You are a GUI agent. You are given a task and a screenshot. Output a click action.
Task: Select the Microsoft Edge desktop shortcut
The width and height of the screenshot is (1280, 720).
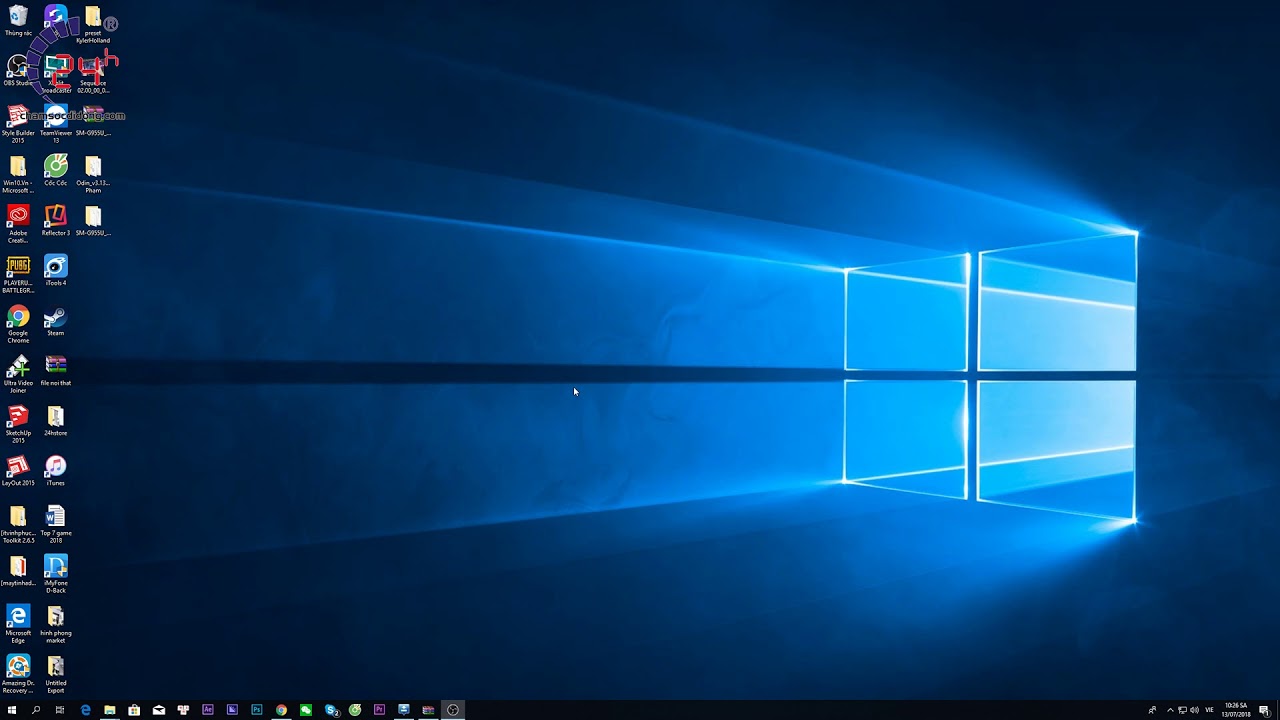coord(18,625)
